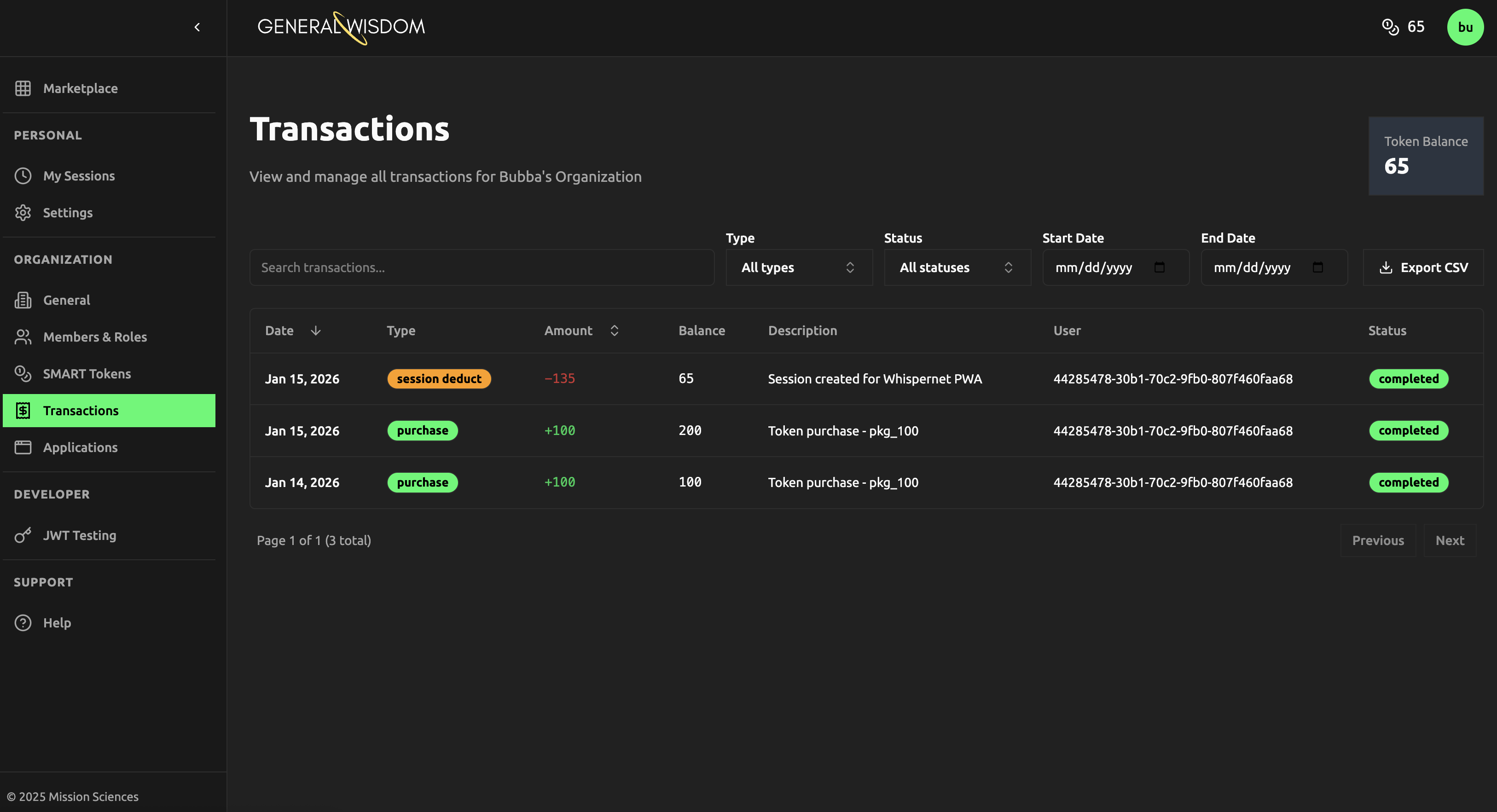
Task: Click the End Date input field
Action: point(1274,267)
